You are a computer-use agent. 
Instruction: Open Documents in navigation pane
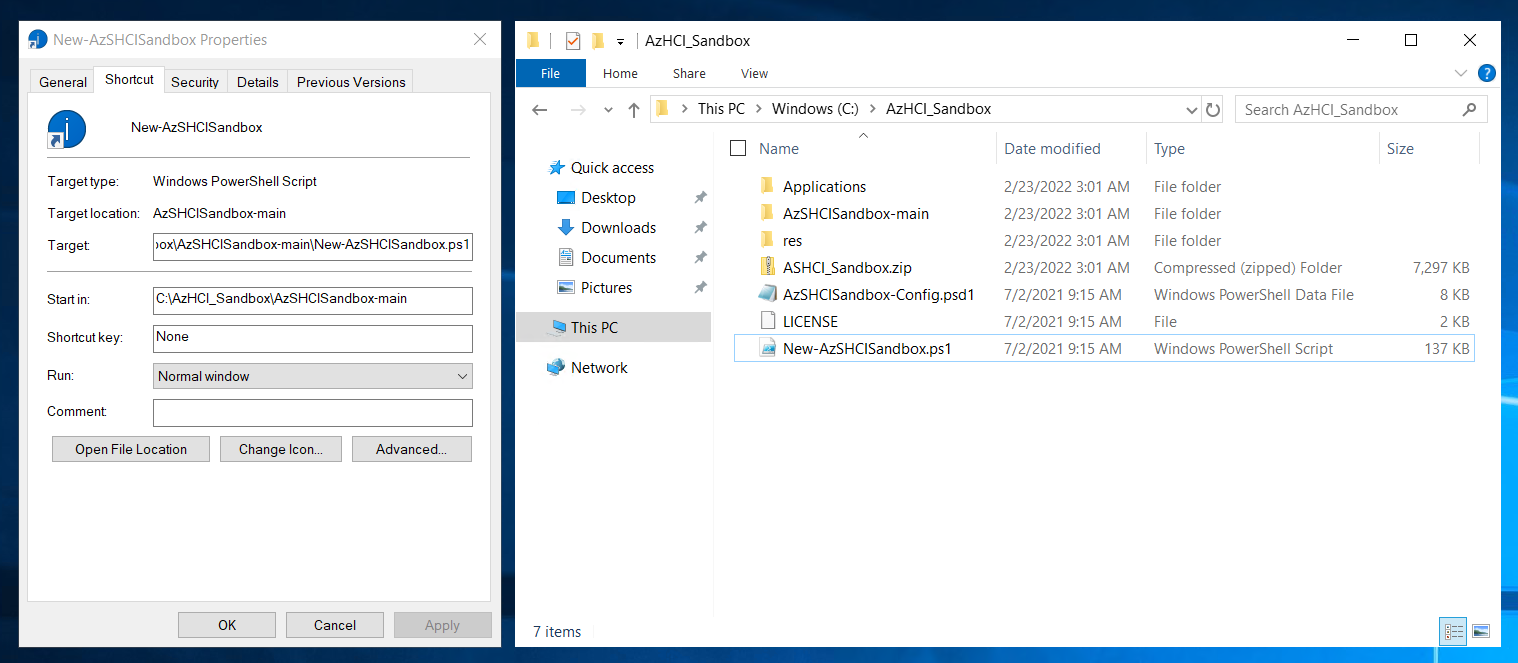pyautogui.click(x=606, y=257)
